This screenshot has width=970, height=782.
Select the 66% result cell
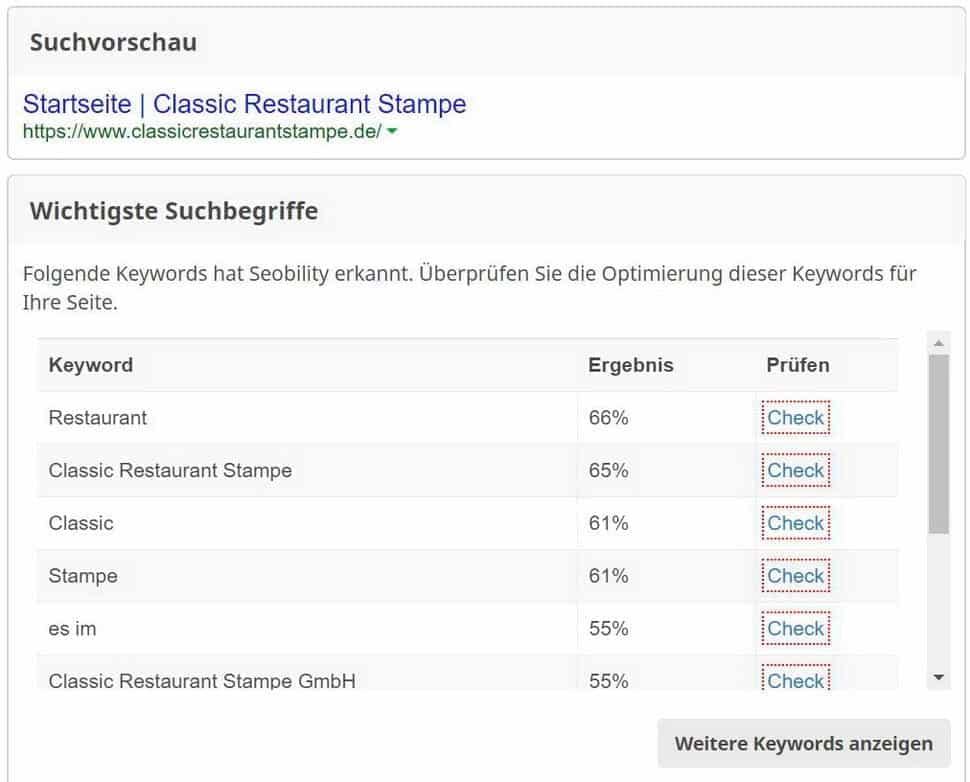pyautogui.click(x=608, y=418)
